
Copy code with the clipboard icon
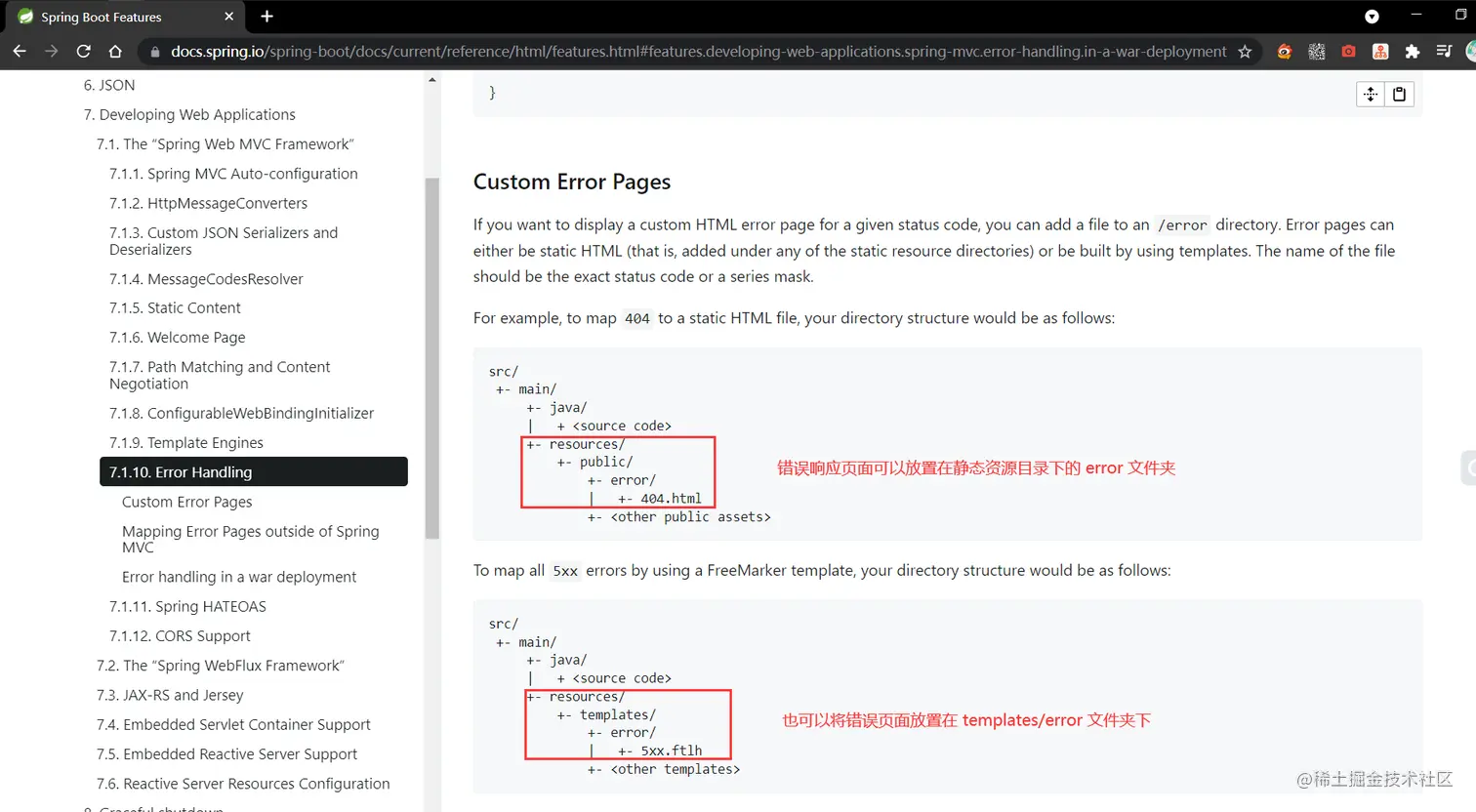(1399, 94)
